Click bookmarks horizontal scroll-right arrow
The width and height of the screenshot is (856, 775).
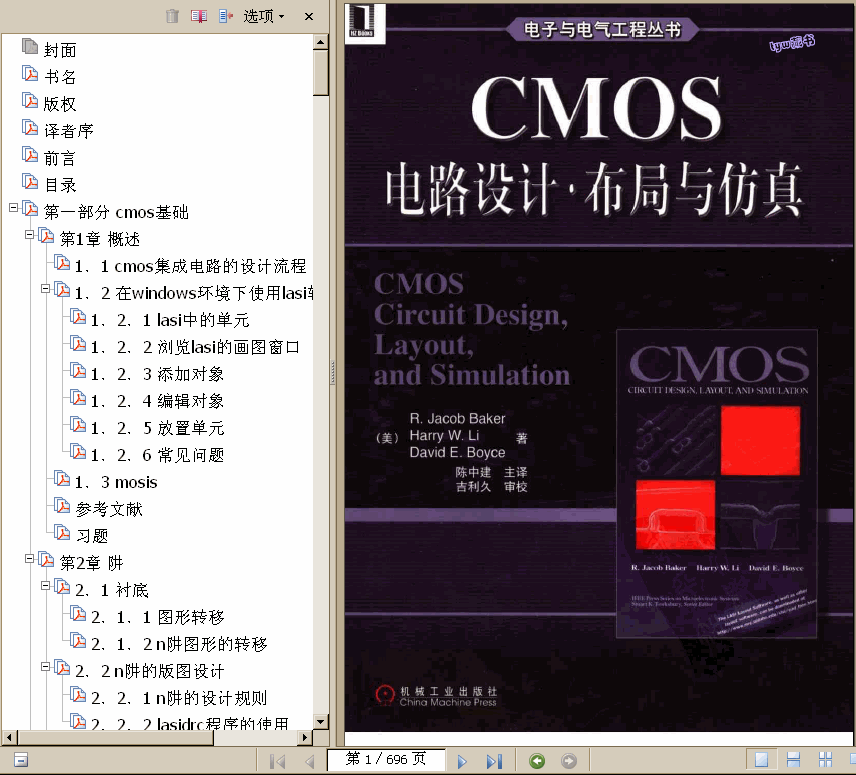[x=306, y=738]
